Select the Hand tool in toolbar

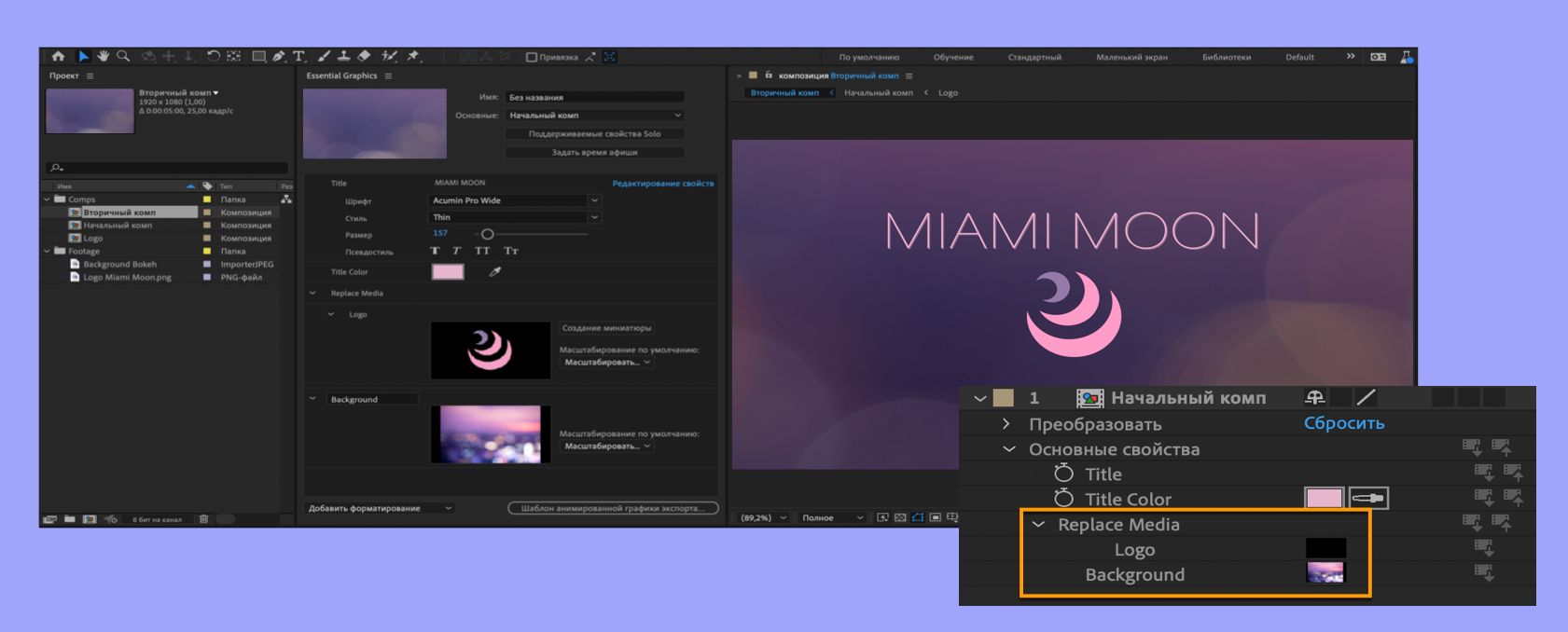pos(104,57)
